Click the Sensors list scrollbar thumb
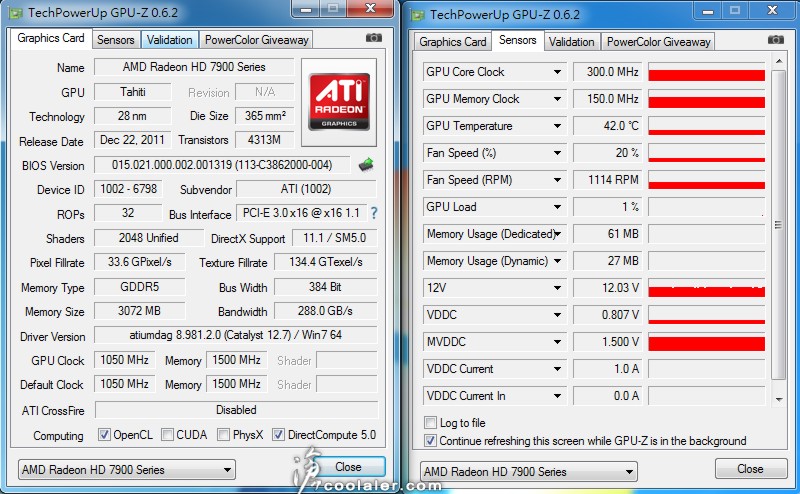 (x=779, y=225)
